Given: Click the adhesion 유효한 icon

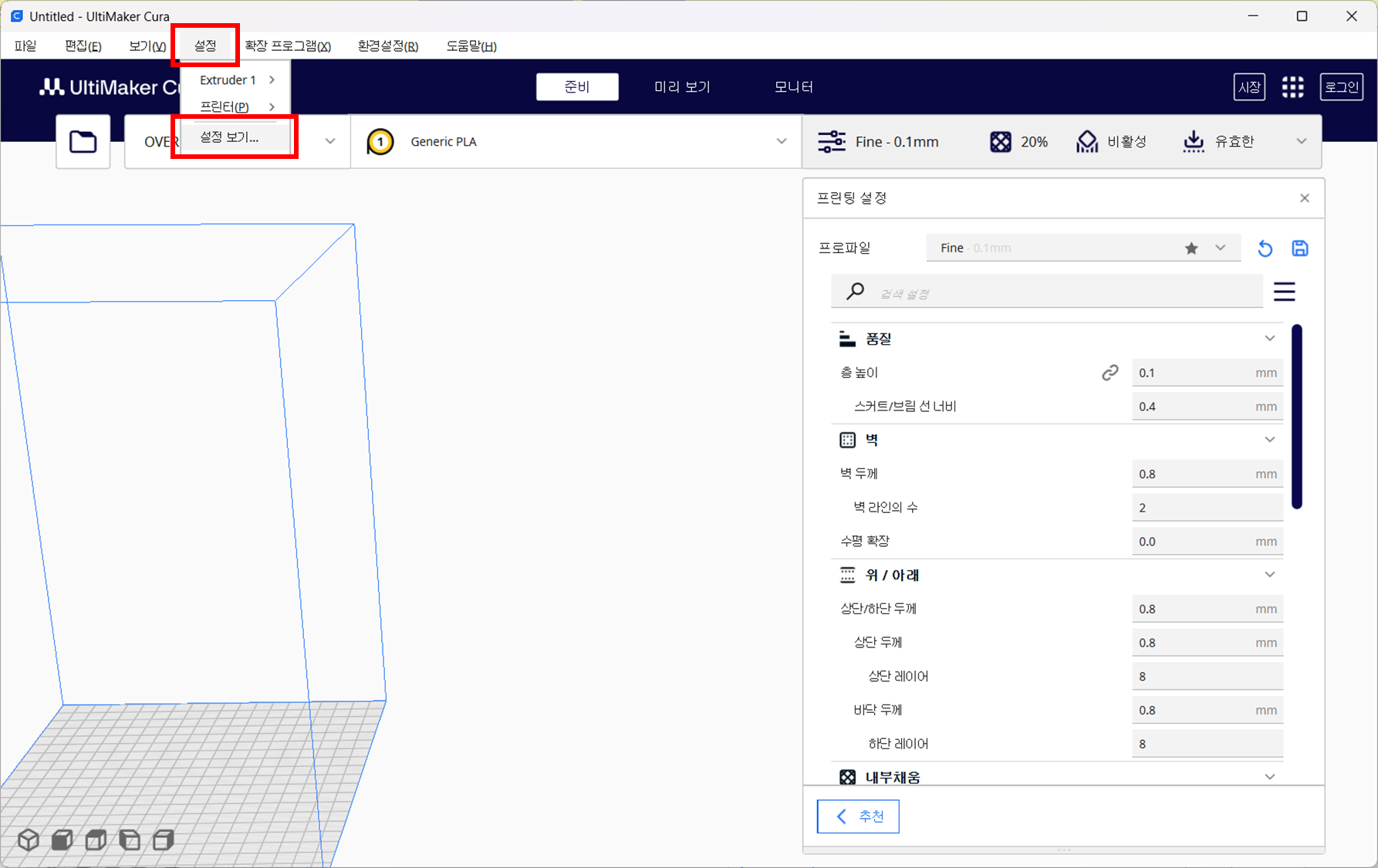Looking at the screenshot, I should pyautogui.click(x=1194, y=142).
